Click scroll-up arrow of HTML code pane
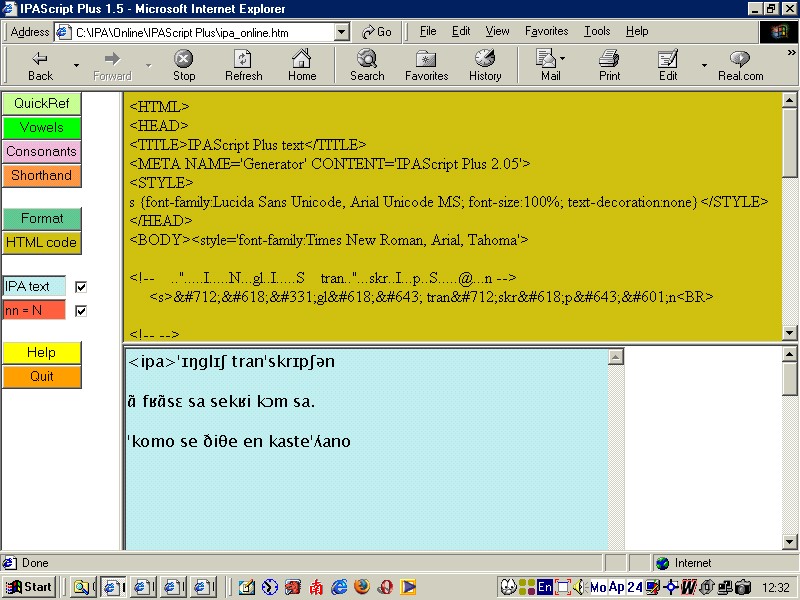Image resolution: width=800 pixels, height=600 pixels. [x=789, y=100]
